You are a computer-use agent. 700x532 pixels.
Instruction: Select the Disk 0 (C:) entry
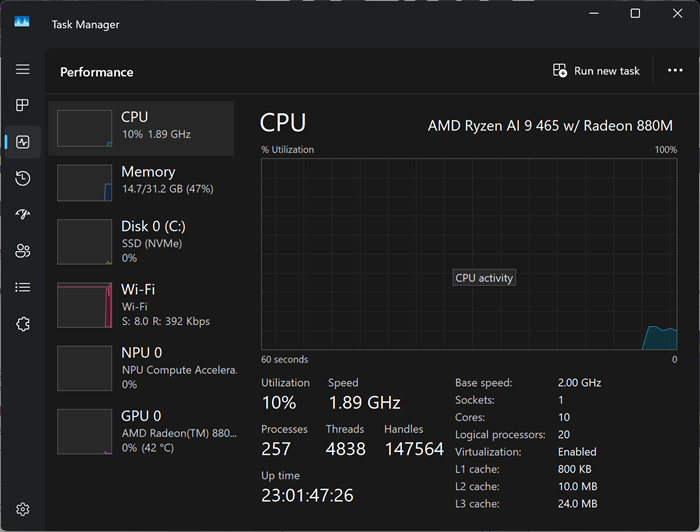pos(141,241)
